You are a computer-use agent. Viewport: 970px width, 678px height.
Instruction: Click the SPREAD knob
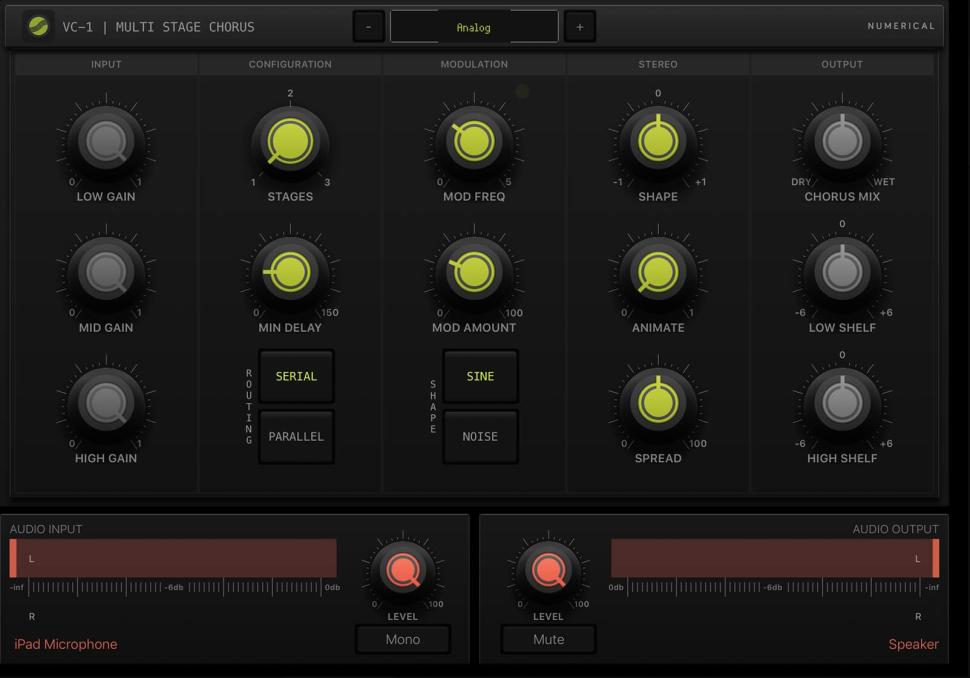pos(658,403)
